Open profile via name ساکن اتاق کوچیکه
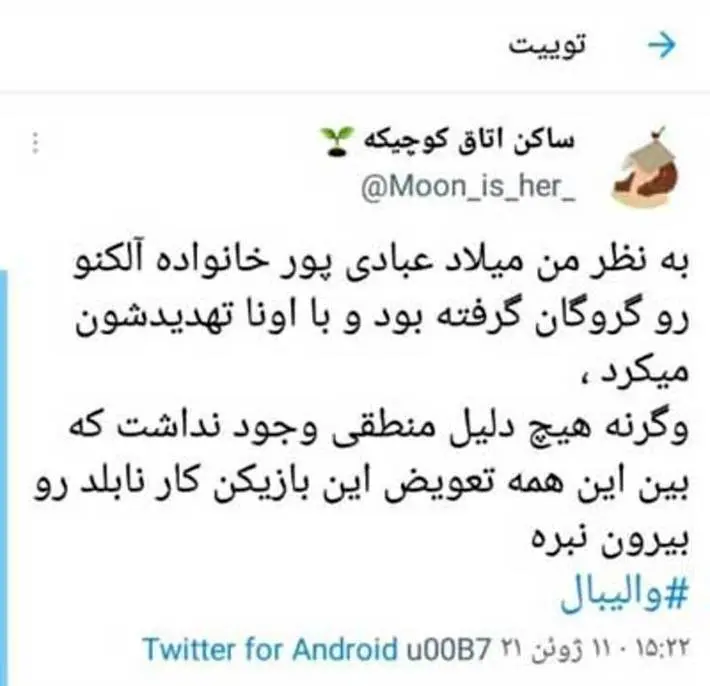 469,140
